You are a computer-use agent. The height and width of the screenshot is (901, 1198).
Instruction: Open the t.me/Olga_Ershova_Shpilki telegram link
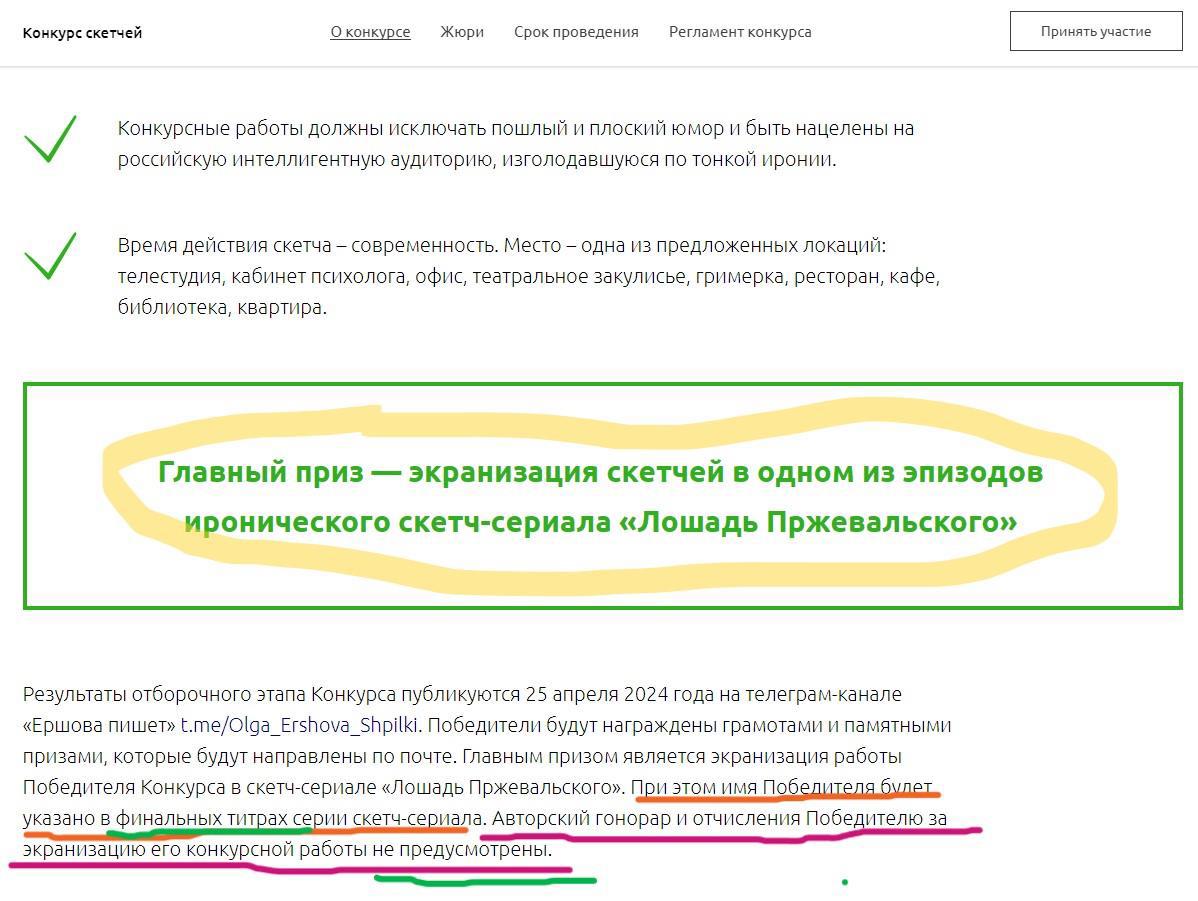pyautogui.click(x=299, y=725)
